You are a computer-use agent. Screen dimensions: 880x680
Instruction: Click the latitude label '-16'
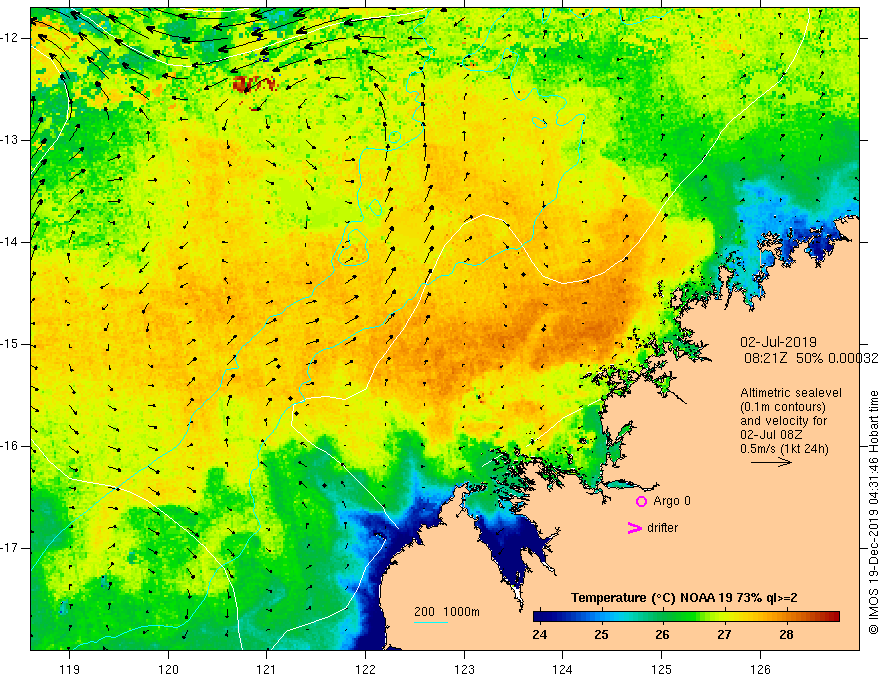pyautogui.click(x=10, y=446)
